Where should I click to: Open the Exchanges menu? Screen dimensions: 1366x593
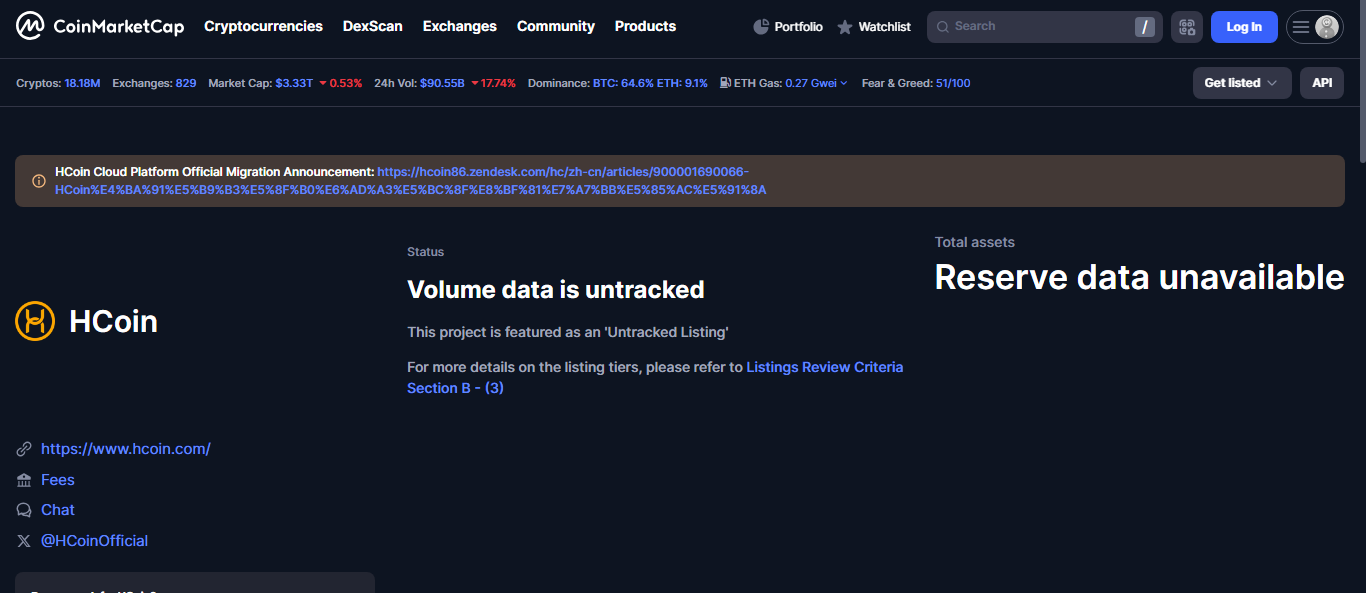pos(460,26)
